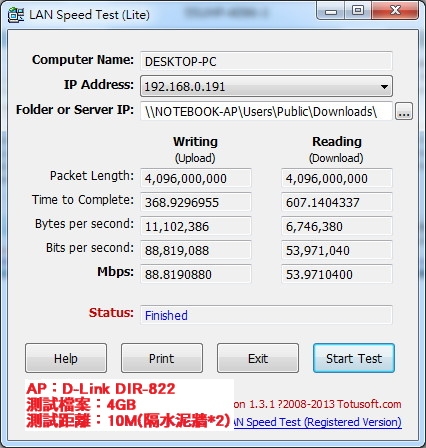Click the Status label
The image size is (426, 448).
coord(111,313)
